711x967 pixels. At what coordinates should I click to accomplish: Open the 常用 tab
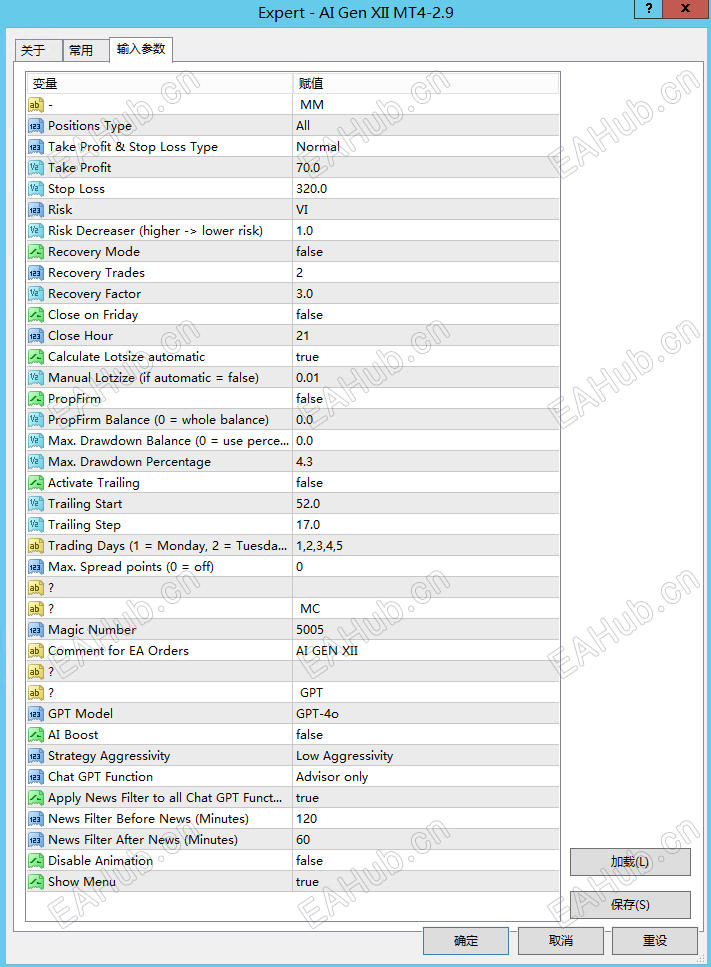click(86, 50)
